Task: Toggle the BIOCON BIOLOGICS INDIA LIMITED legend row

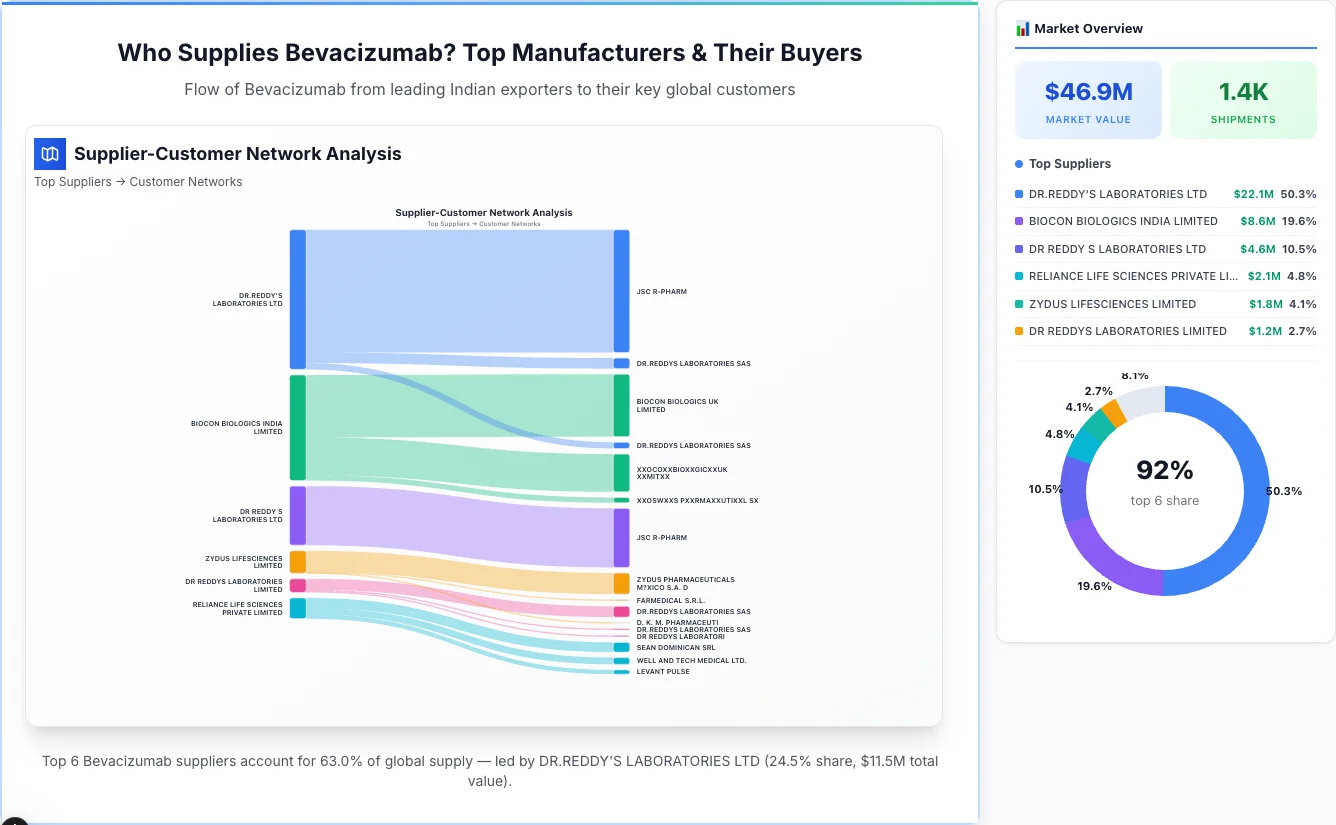Action: coord(1150,221)
